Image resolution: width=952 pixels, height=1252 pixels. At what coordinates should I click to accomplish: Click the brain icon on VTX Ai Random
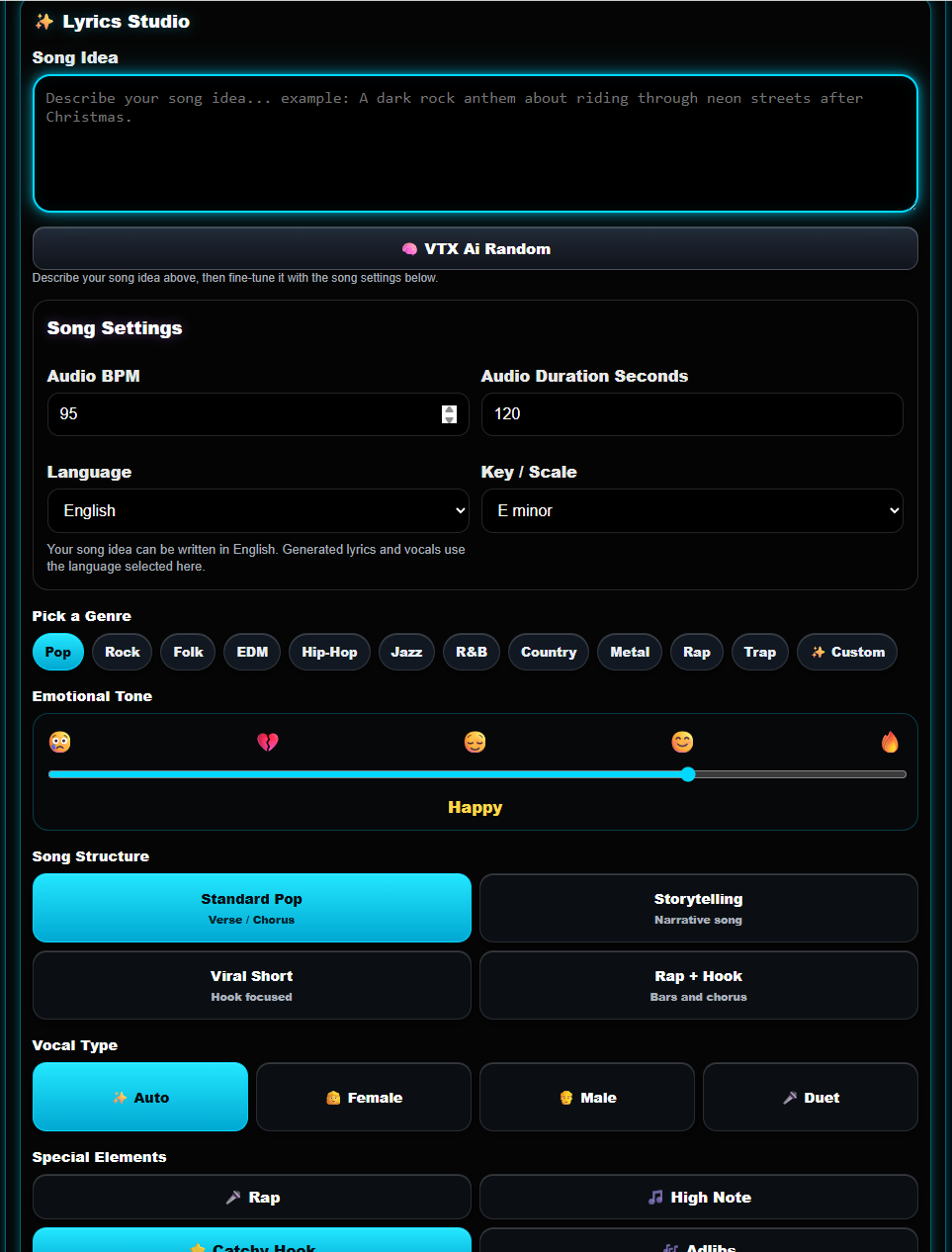409,249
